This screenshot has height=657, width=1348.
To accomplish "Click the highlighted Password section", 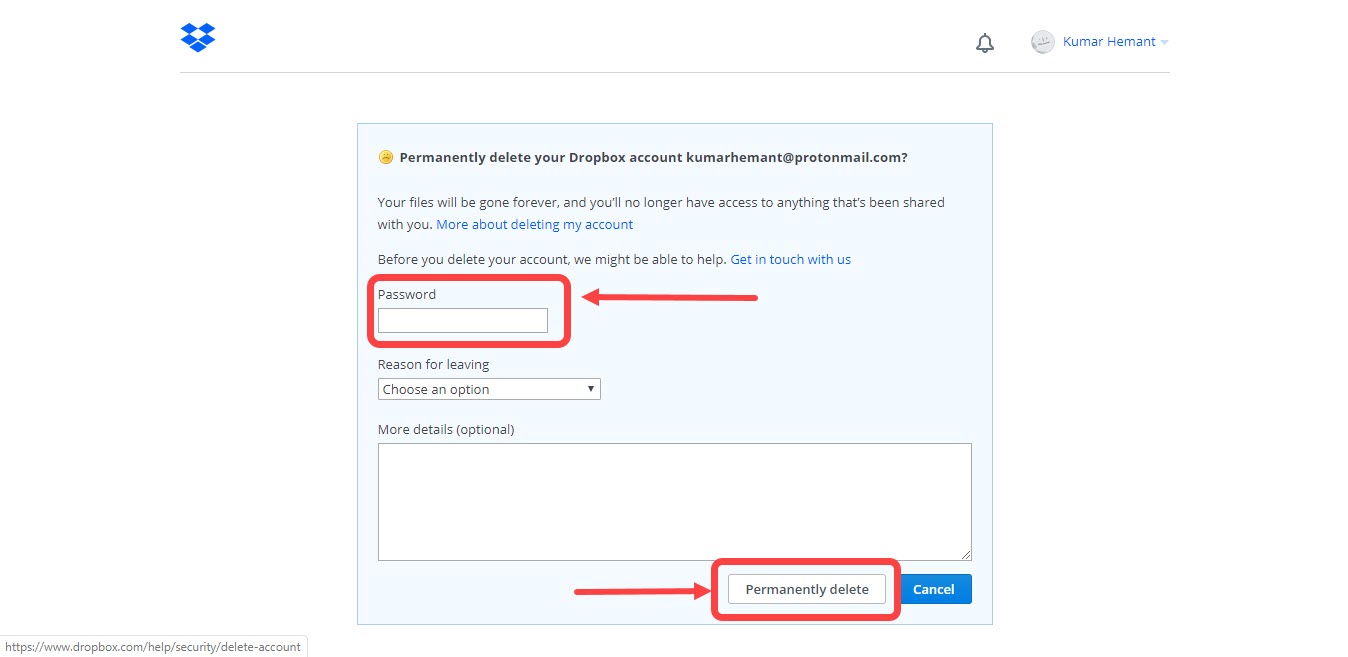I will coord(469,310).
